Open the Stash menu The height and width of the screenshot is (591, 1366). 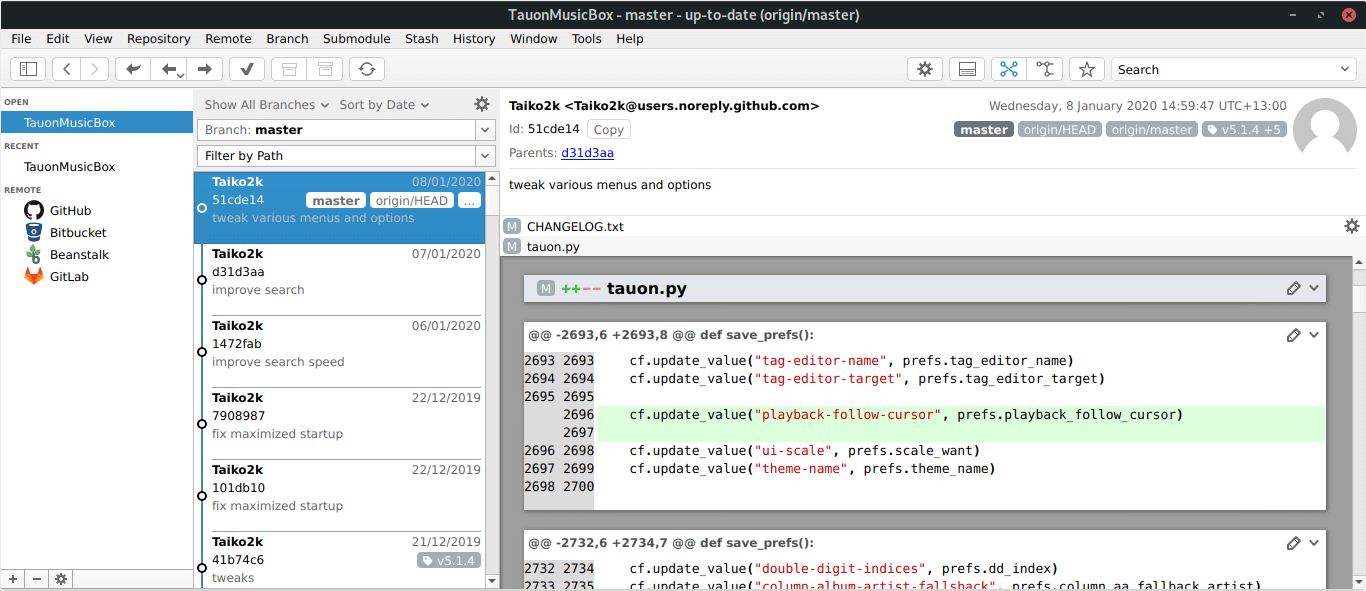pos(421,39)
